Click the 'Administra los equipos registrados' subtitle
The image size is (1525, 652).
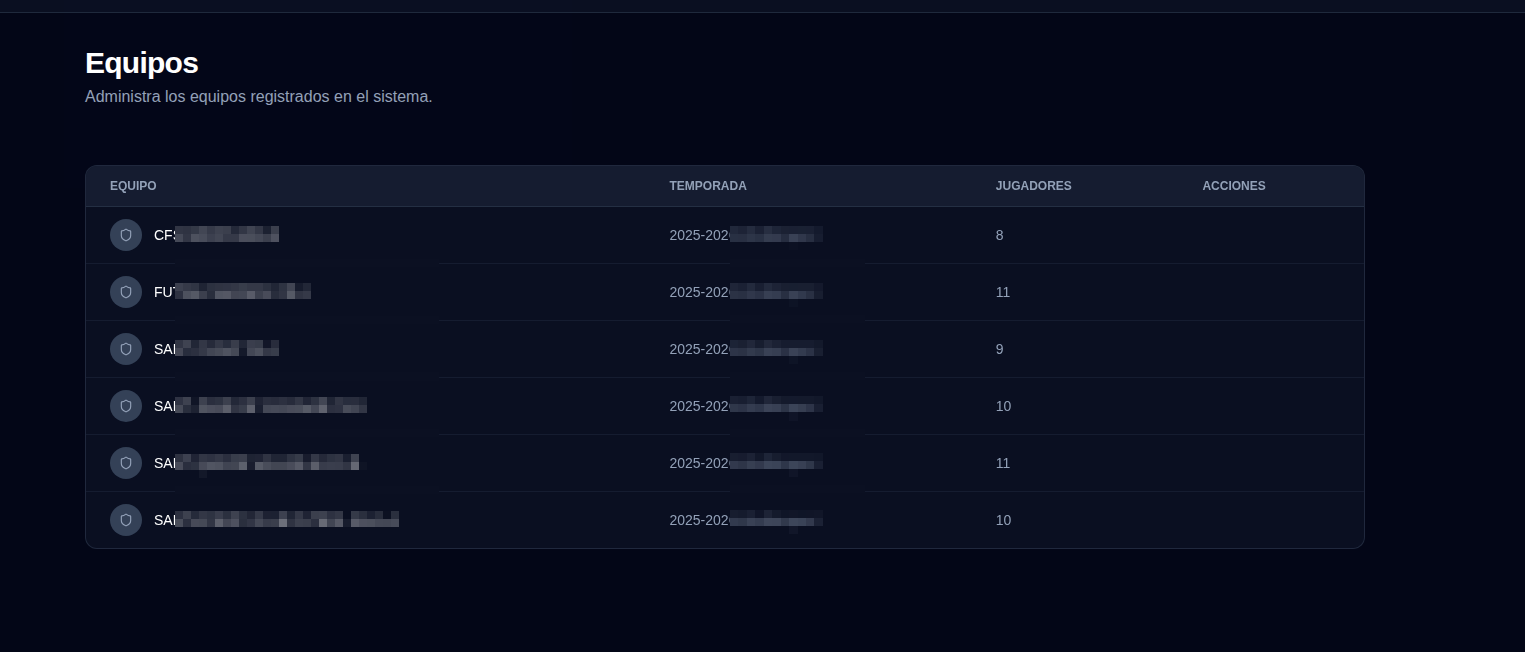pos(258,97)
